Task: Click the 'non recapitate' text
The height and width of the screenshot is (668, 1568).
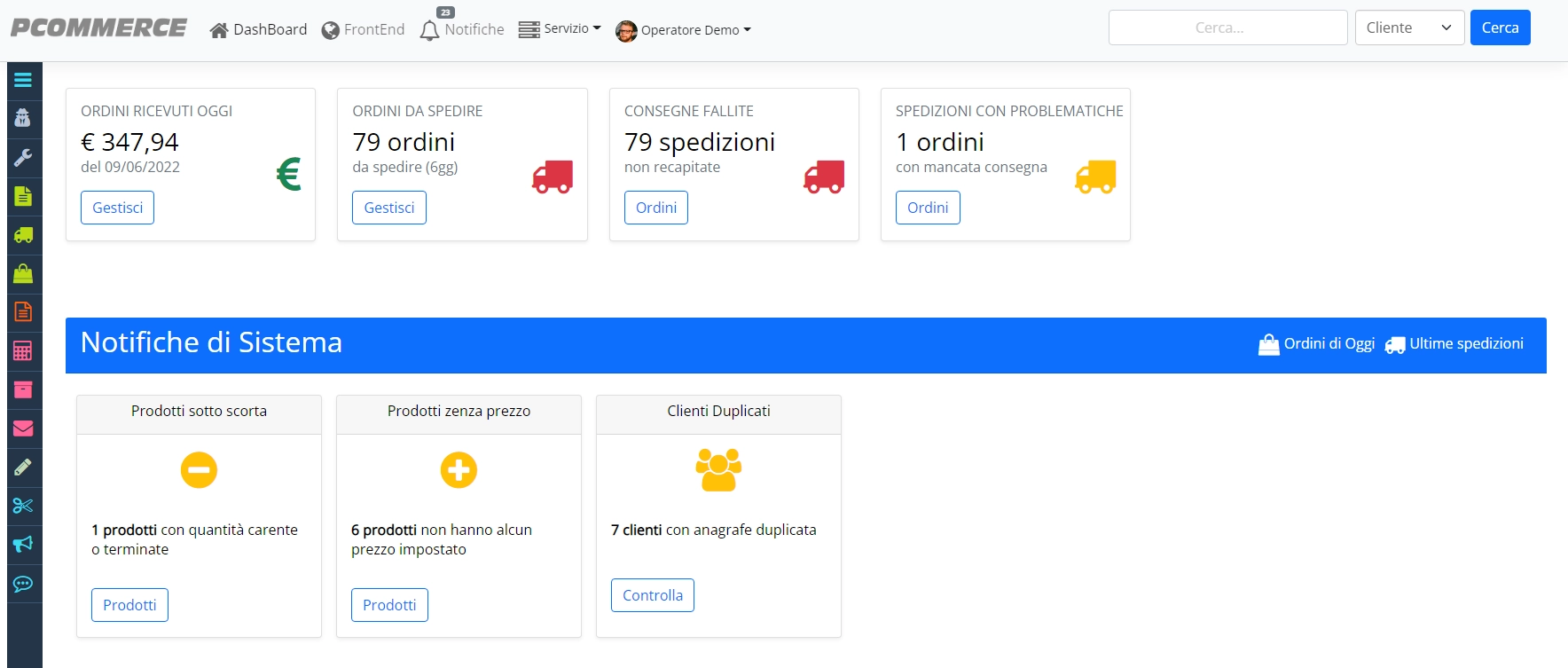Action: 672,167
